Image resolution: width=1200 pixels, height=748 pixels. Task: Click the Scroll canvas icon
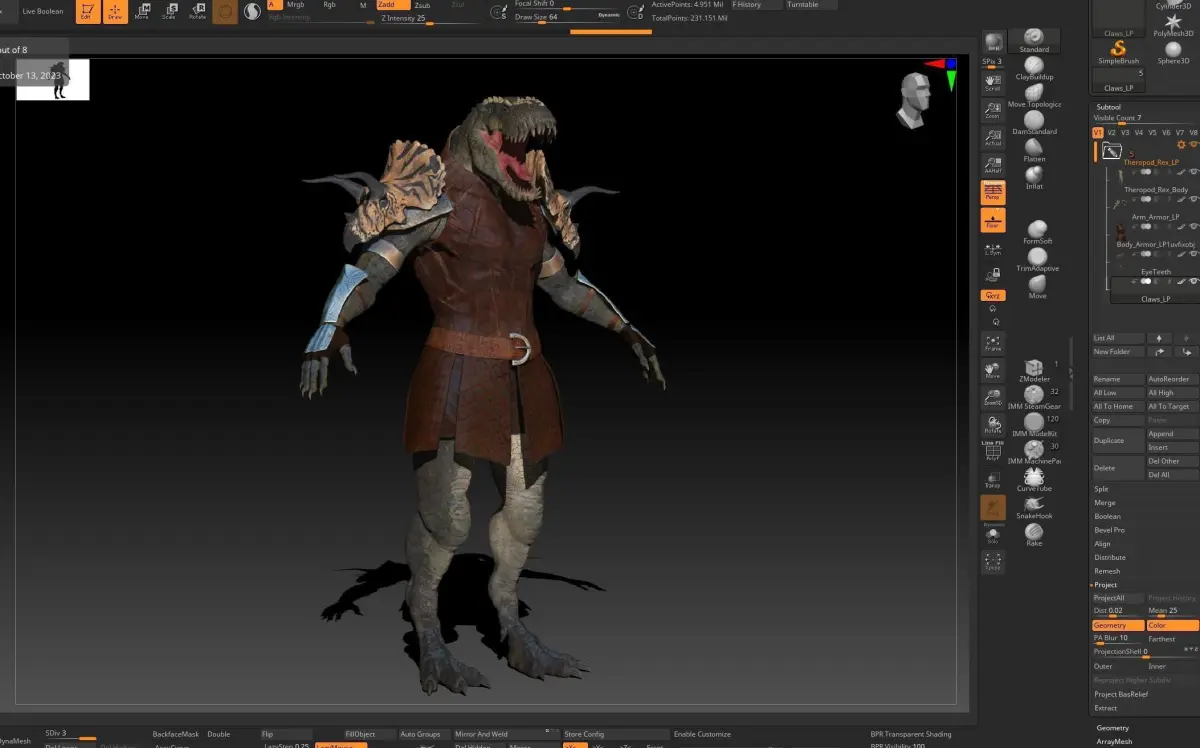993,82
